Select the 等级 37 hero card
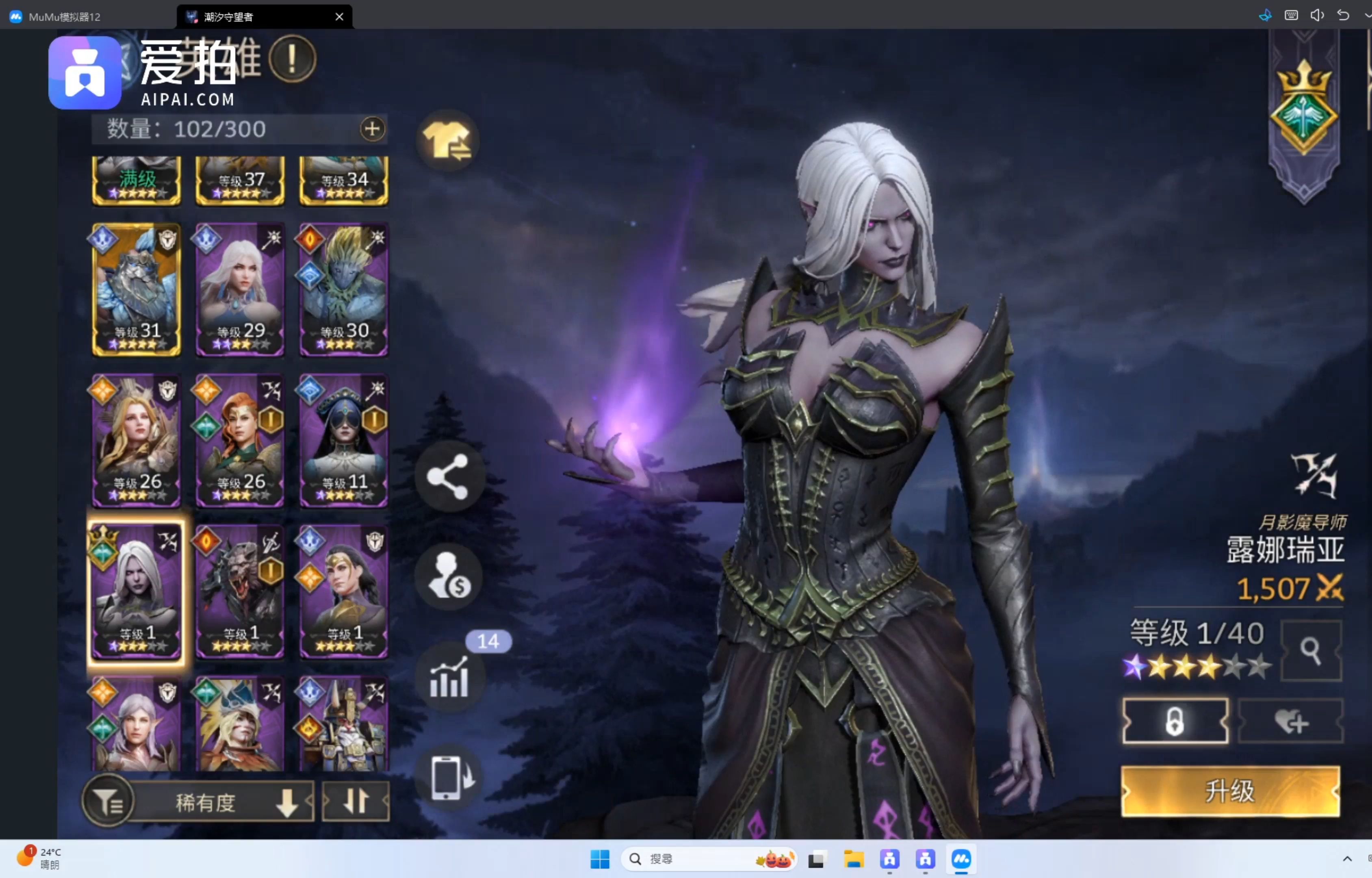1372x878 pixels. point(240,180)
